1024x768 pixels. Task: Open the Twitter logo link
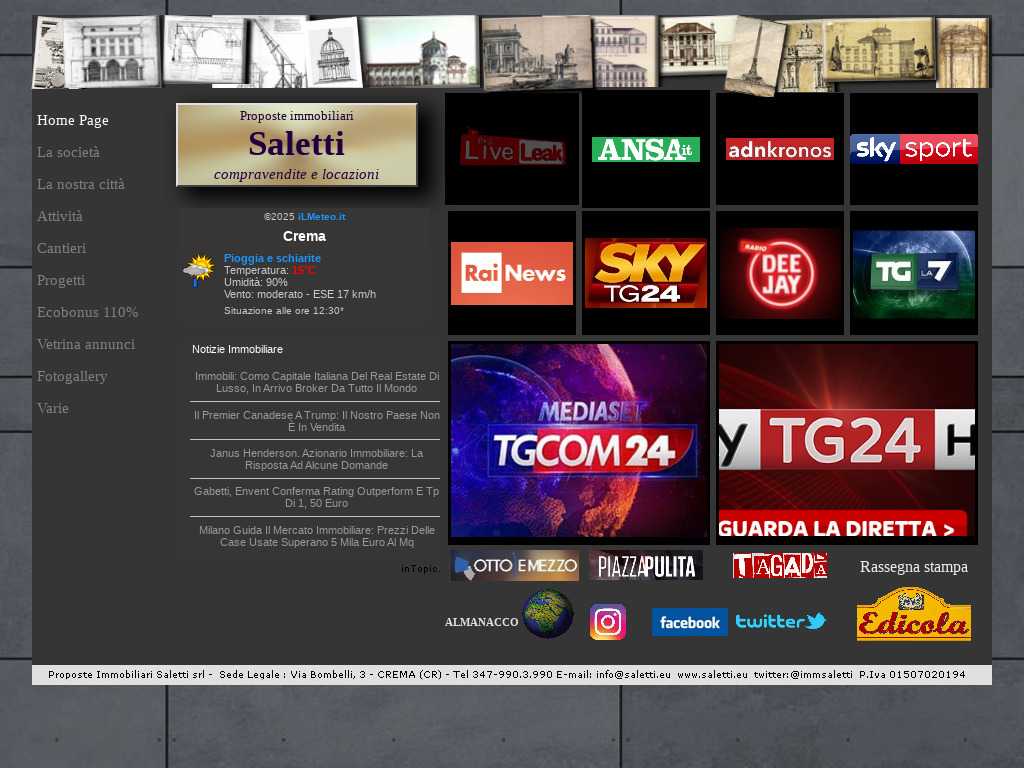781,621
